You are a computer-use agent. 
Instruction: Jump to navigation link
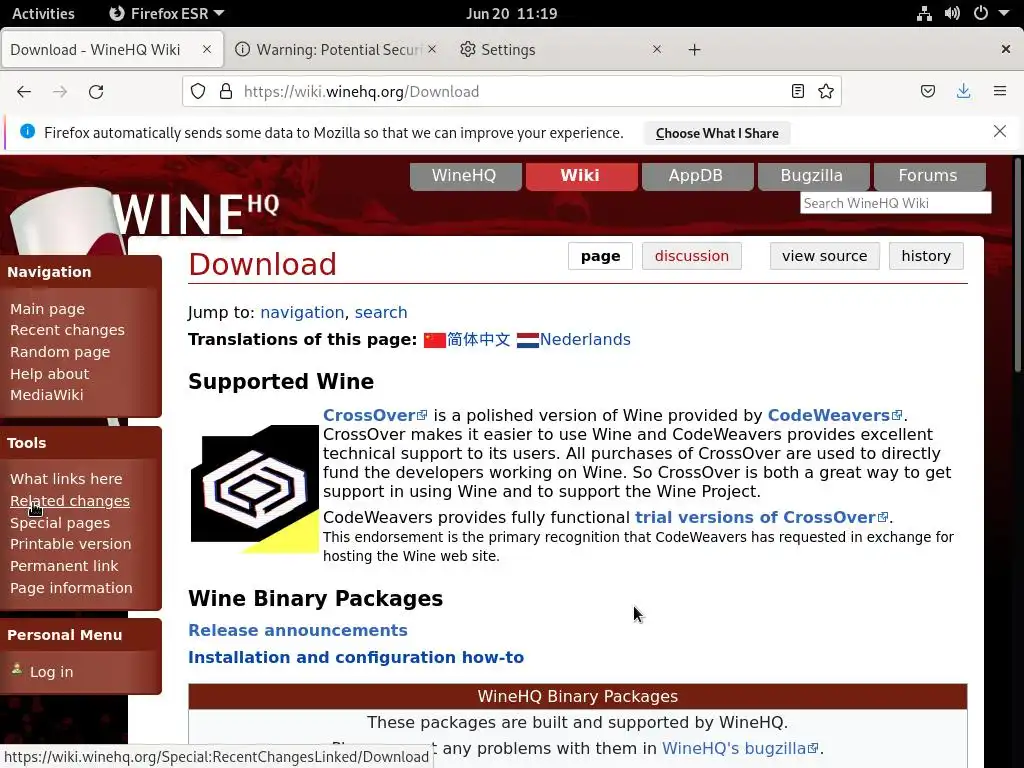pyautogui.click(x=302, y=313)
